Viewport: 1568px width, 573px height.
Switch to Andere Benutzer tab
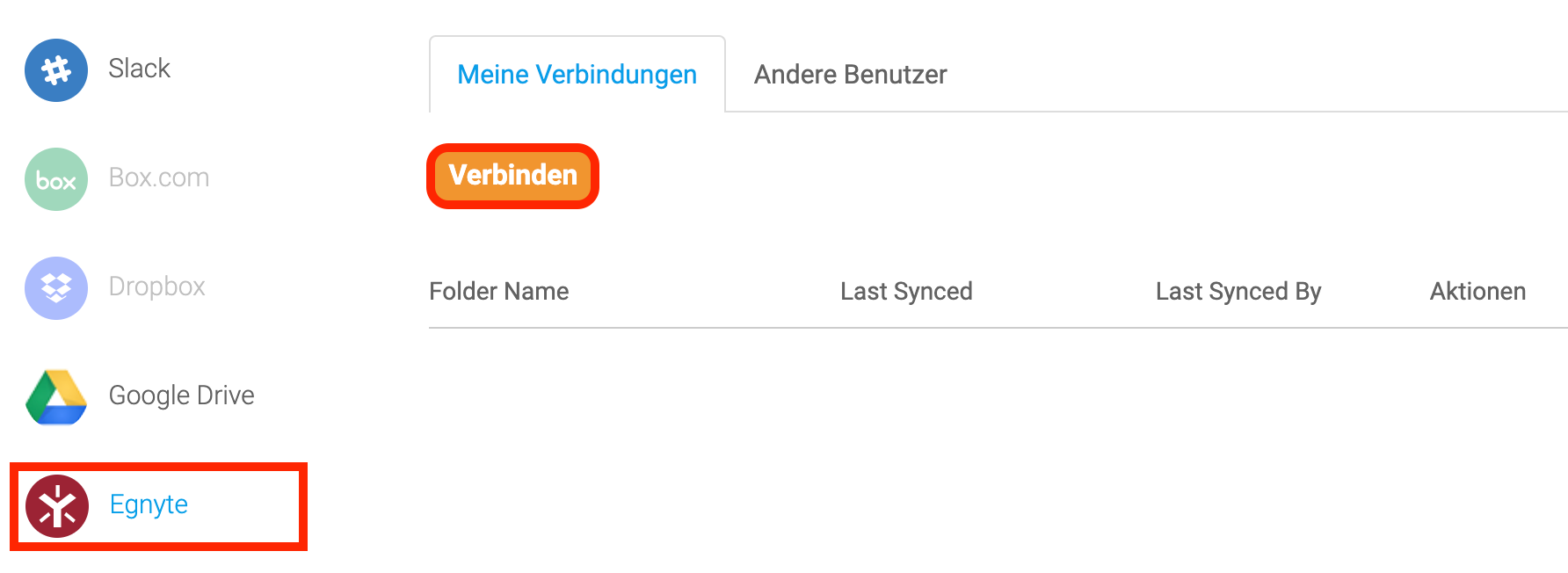(850, 75)
